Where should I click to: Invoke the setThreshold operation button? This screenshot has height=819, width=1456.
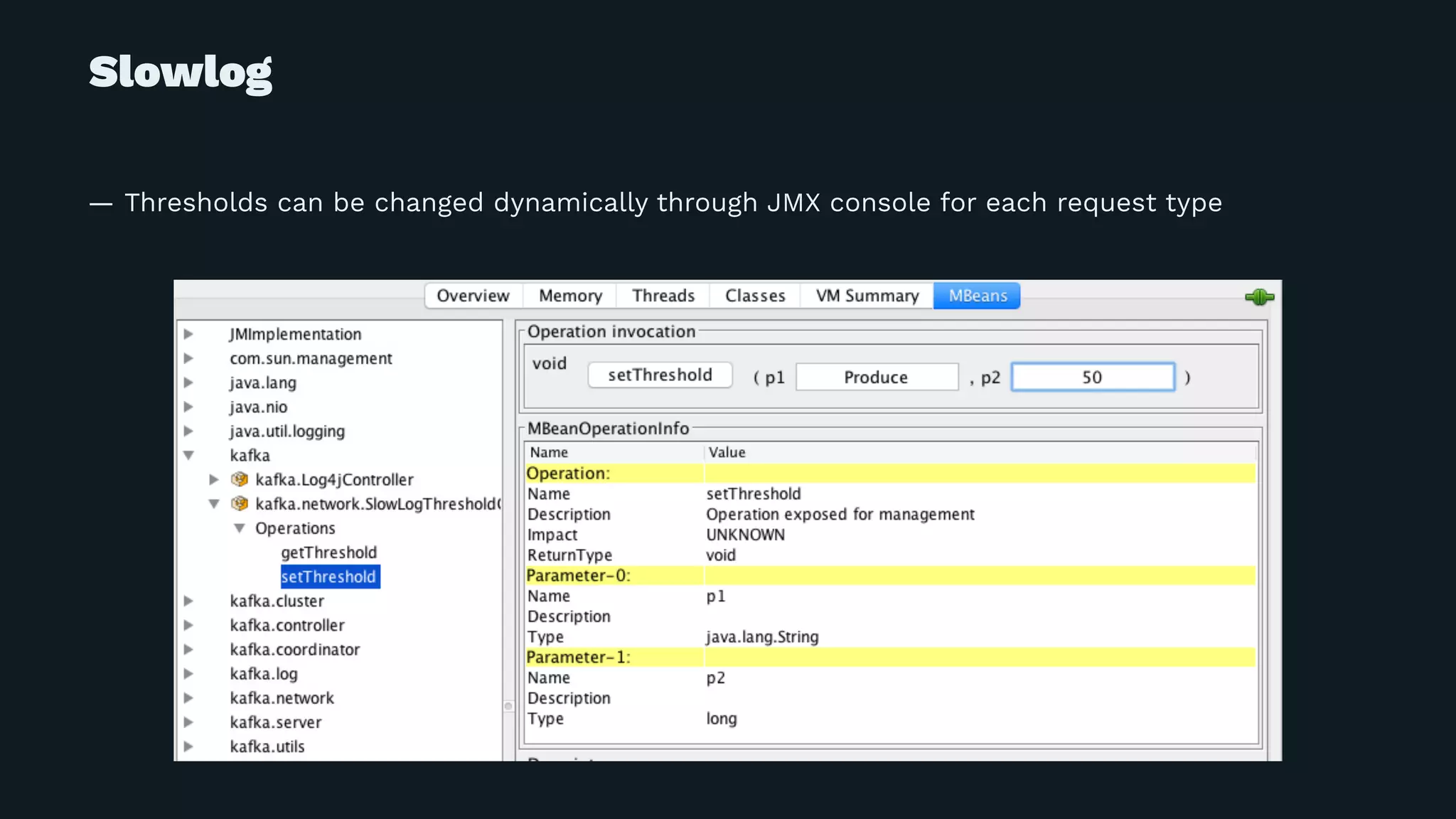coord(660,375)
